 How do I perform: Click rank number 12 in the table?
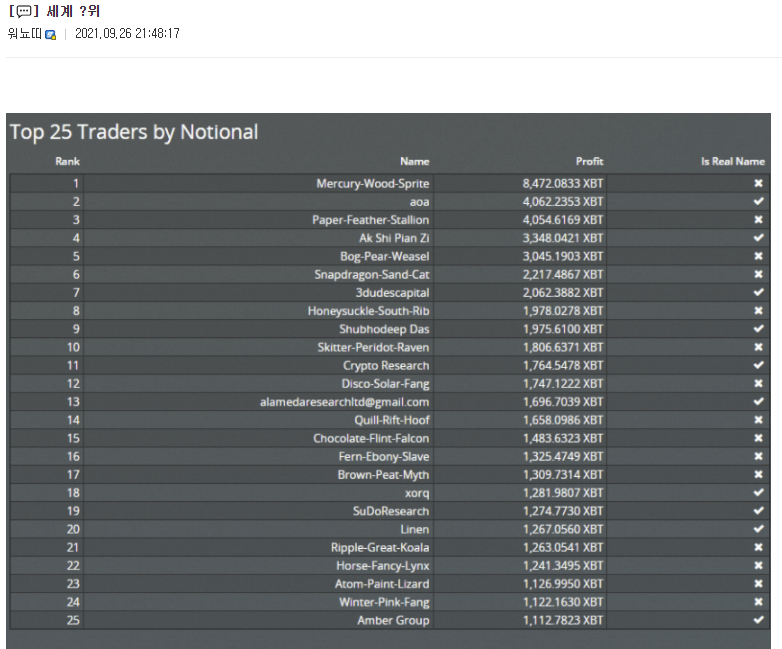pos(73,384)
